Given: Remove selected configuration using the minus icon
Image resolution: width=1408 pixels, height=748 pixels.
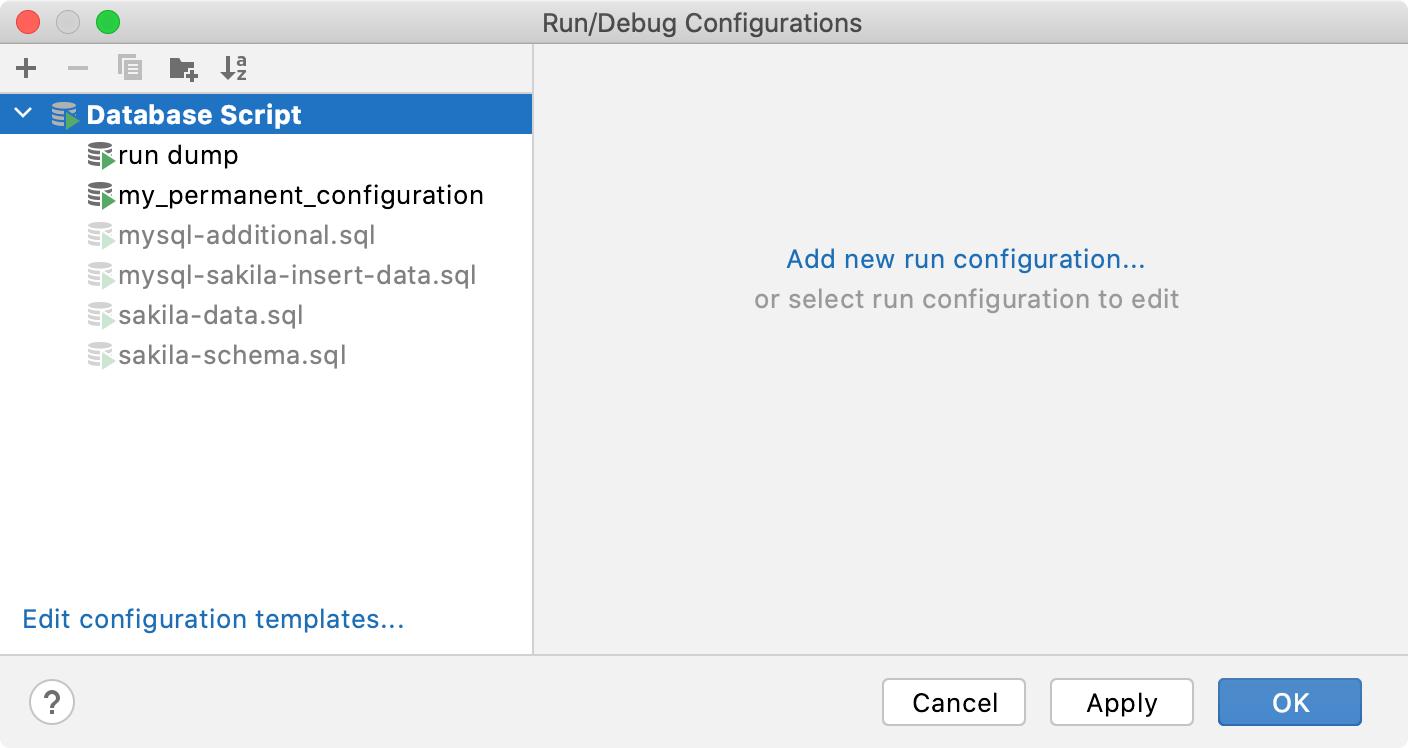Looking at the screenshot, I should (78, 68).
